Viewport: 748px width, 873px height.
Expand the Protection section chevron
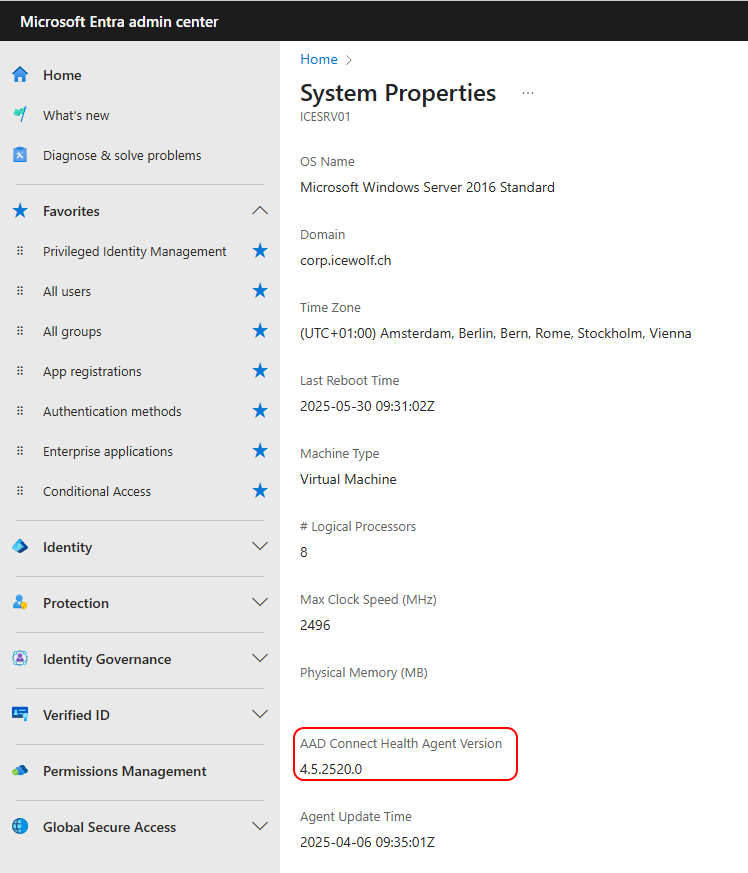point(260,602)
